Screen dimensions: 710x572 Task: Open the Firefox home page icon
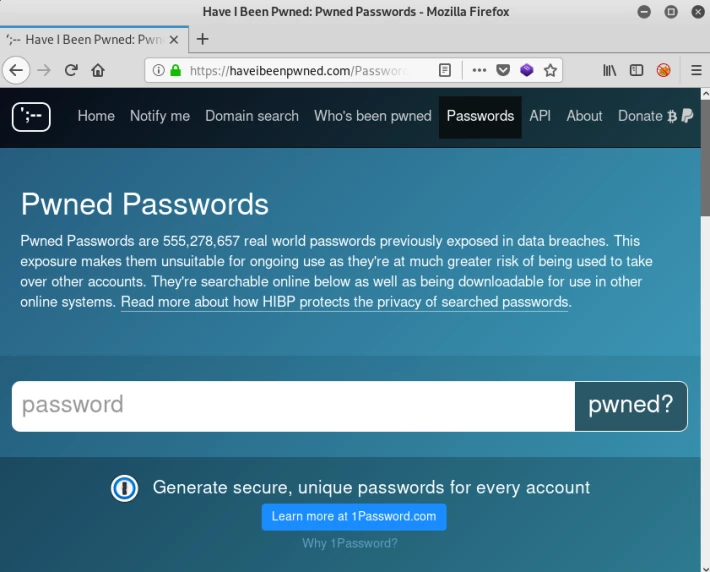click(x=98, y=70)
